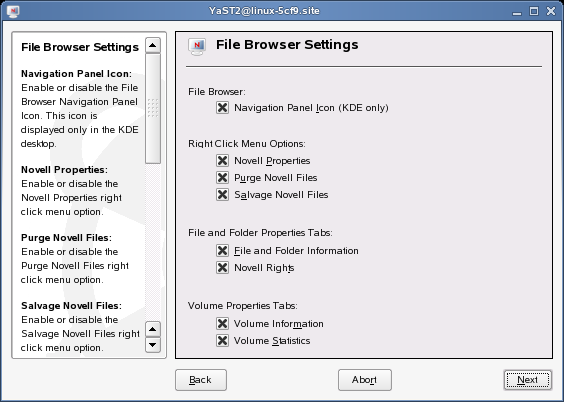This screenshot has height=402, width=564.
Task: Uncheck Navigation Panel Icon (KDE only)
Action: click(222, 108)
